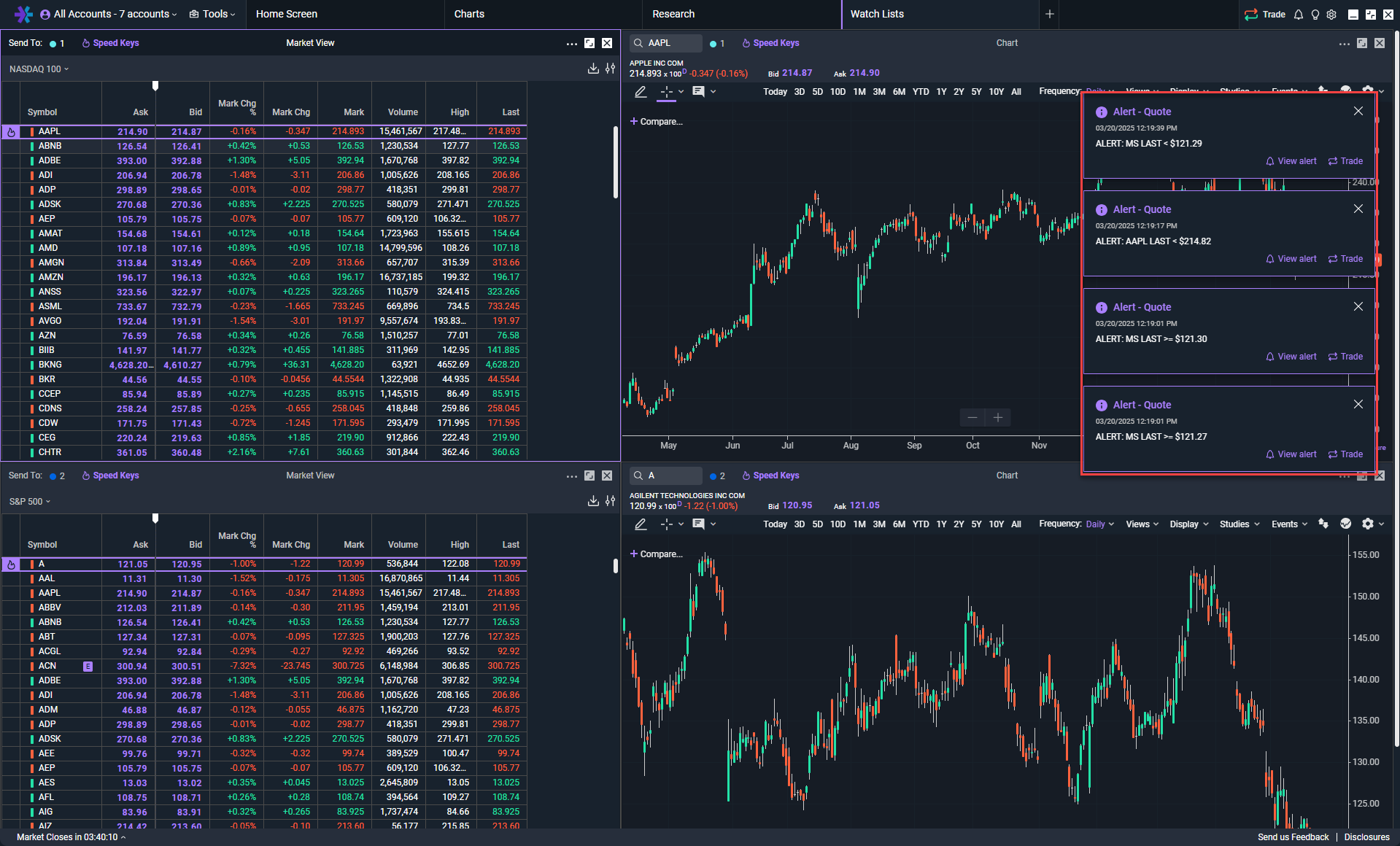Click the platform logo at top left

tap(23, 14)
